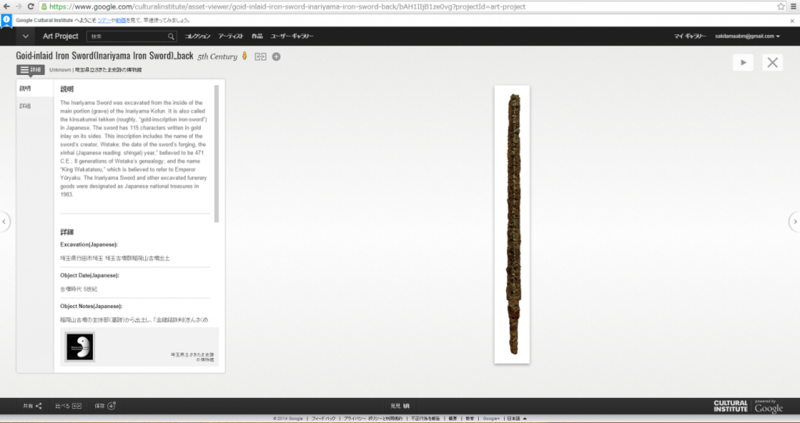Screen dimensions: 800x423
Task: Click the 'Object Date(Japanese):' heading
Action: (89, 276)
